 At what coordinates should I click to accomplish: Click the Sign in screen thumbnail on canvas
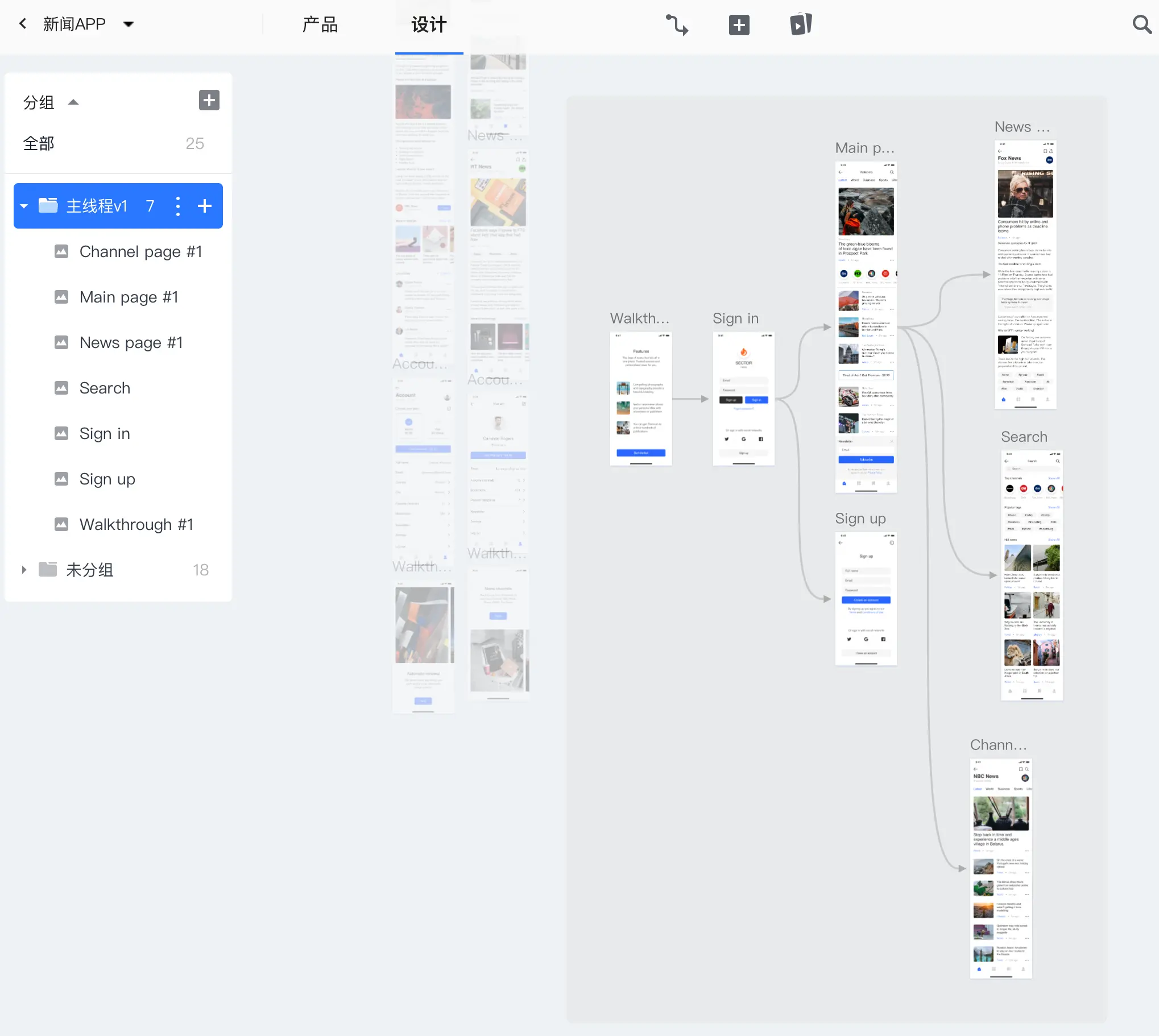coord(743,399)
